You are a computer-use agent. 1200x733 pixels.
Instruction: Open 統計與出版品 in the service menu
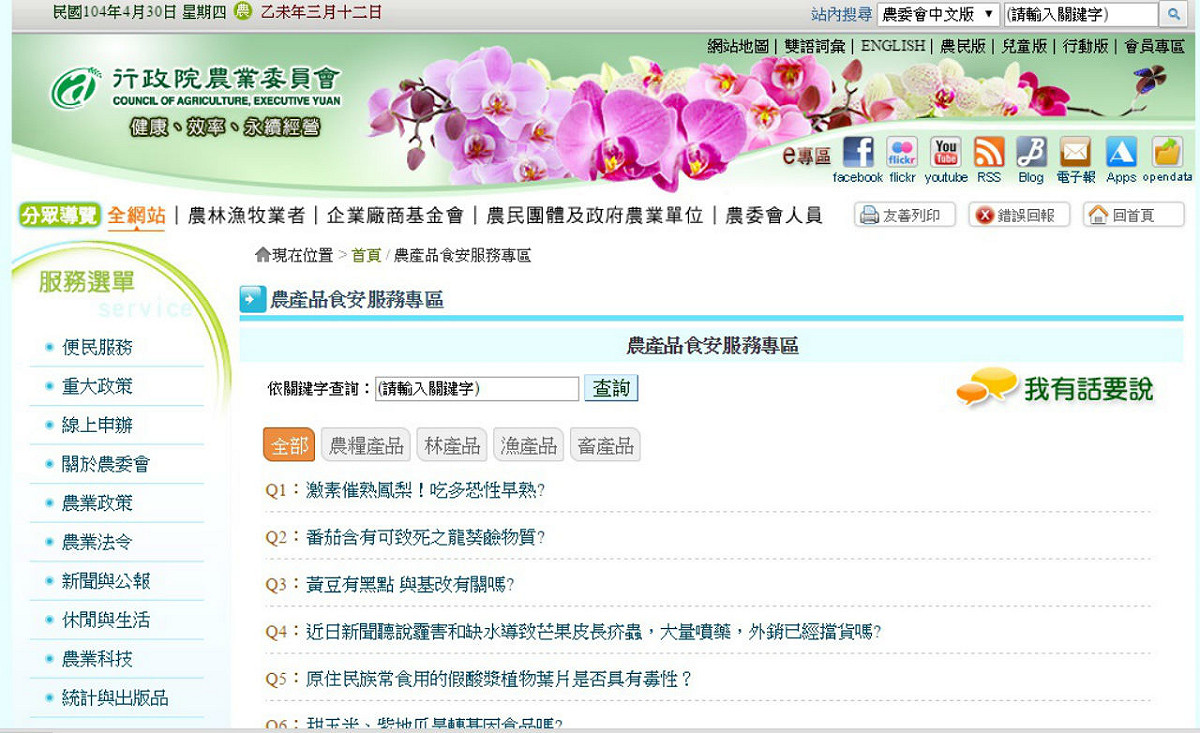[x=115, y=698]
